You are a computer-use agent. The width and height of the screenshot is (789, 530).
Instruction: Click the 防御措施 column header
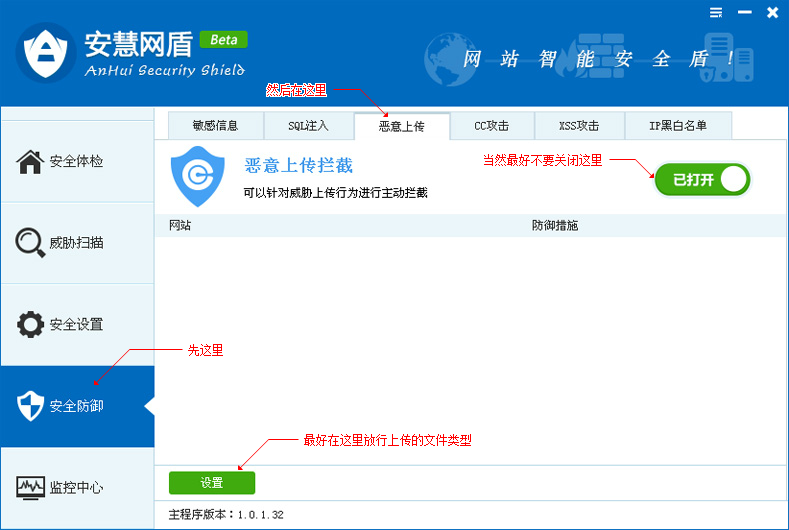555,225
